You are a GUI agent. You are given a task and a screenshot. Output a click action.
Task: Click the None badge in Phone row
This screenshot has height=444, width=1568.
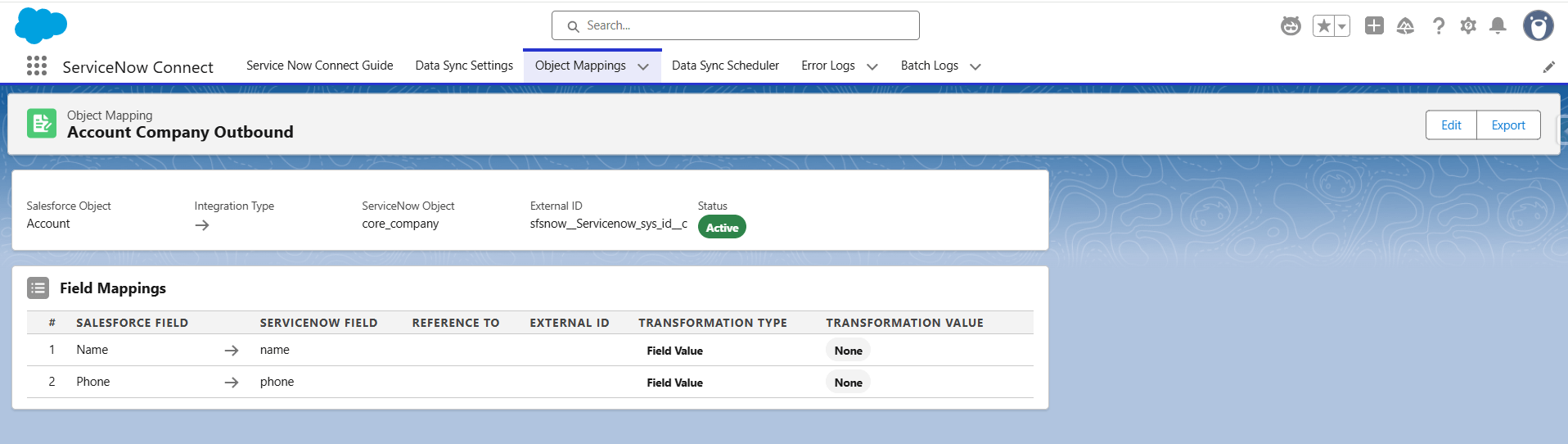[848, 383]
